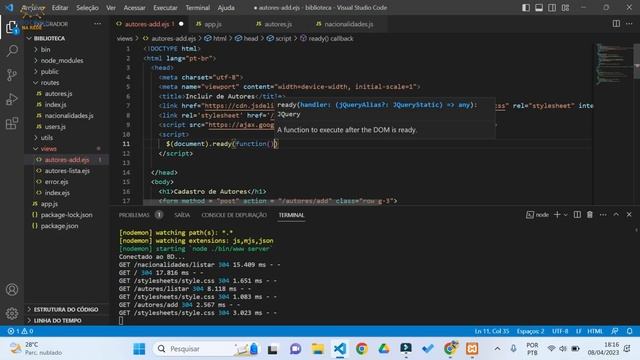Open terminal panel more actions
This screenshot has height=360, width=640.
coord(603,215)
